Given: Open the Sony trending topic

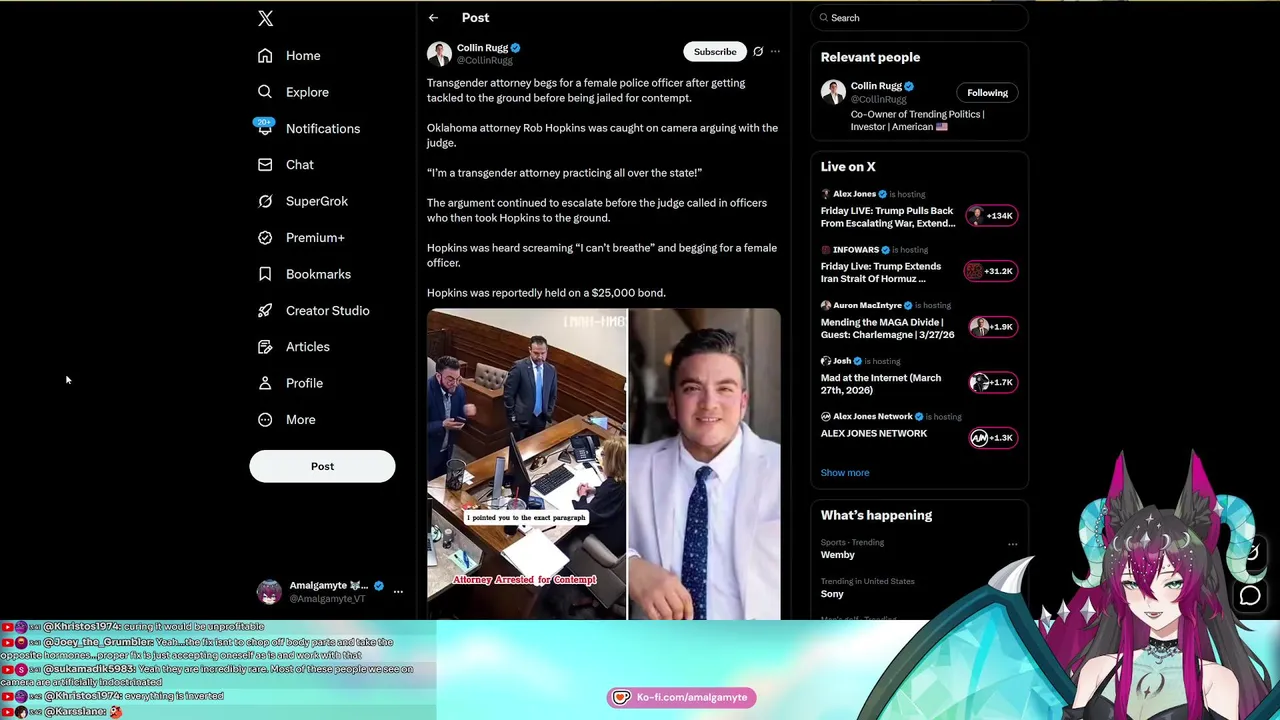Looking at the screenshot, I should pyautogui.click(x=832, y=594).
